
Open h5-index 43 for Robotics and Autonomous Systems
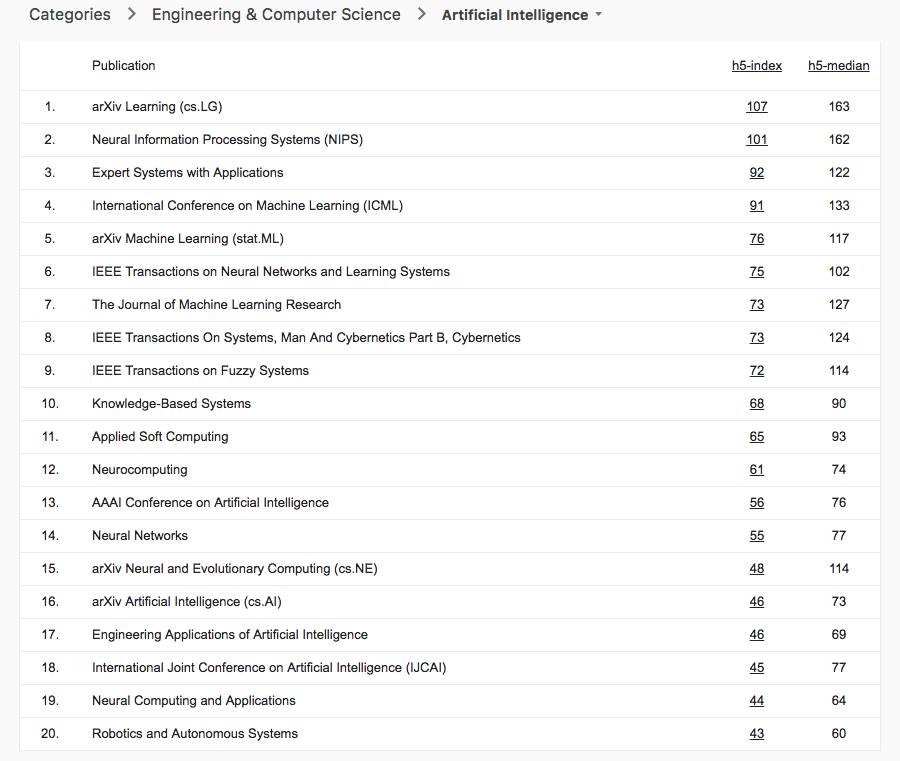pos(757,734)
